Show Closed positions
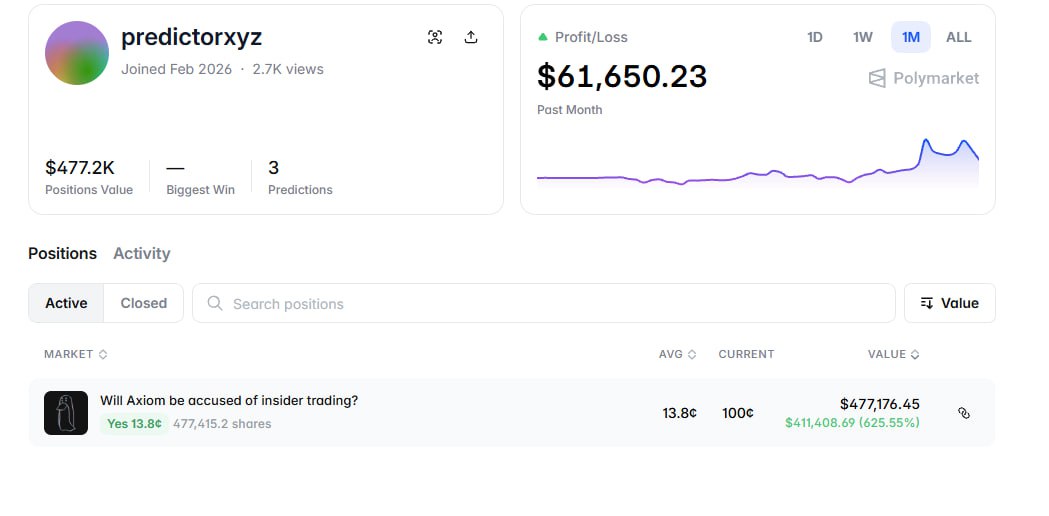 tap(144, 303)
